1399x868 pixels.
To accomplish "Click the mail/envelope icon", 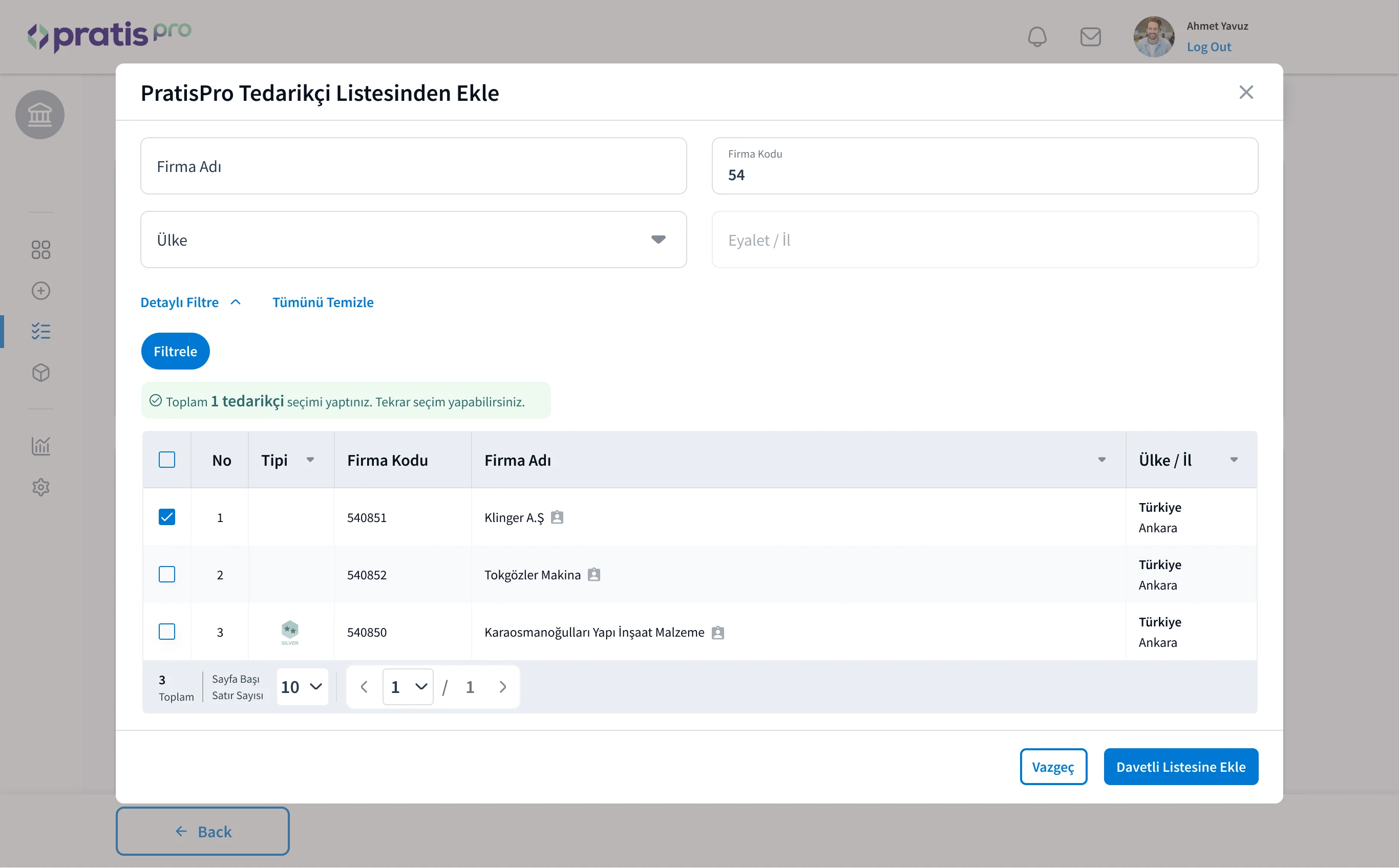I will (1091, 36).
